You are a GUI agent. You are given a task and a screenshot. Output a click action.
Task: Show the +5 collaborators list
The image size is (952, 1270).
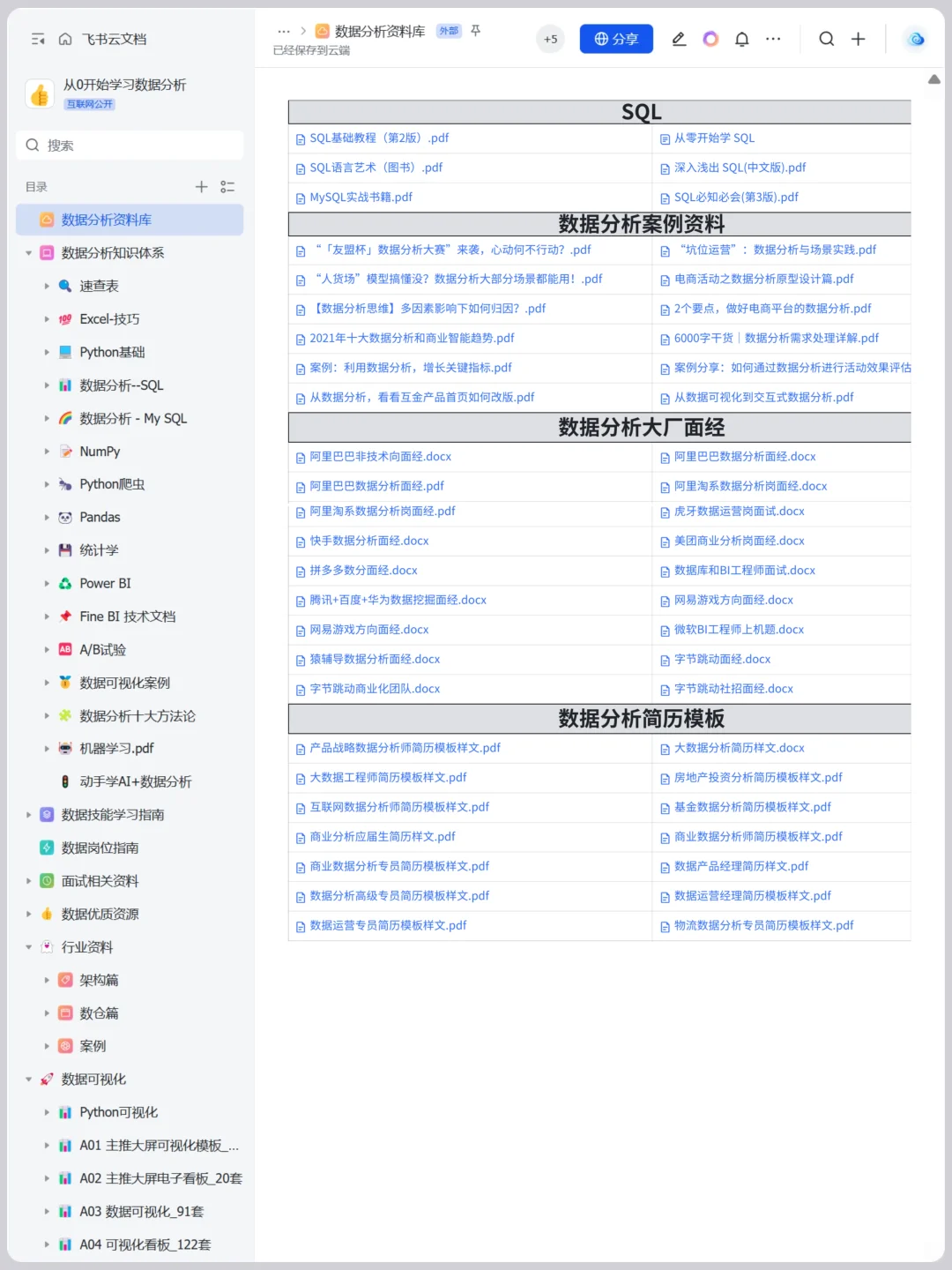[550, 39]
